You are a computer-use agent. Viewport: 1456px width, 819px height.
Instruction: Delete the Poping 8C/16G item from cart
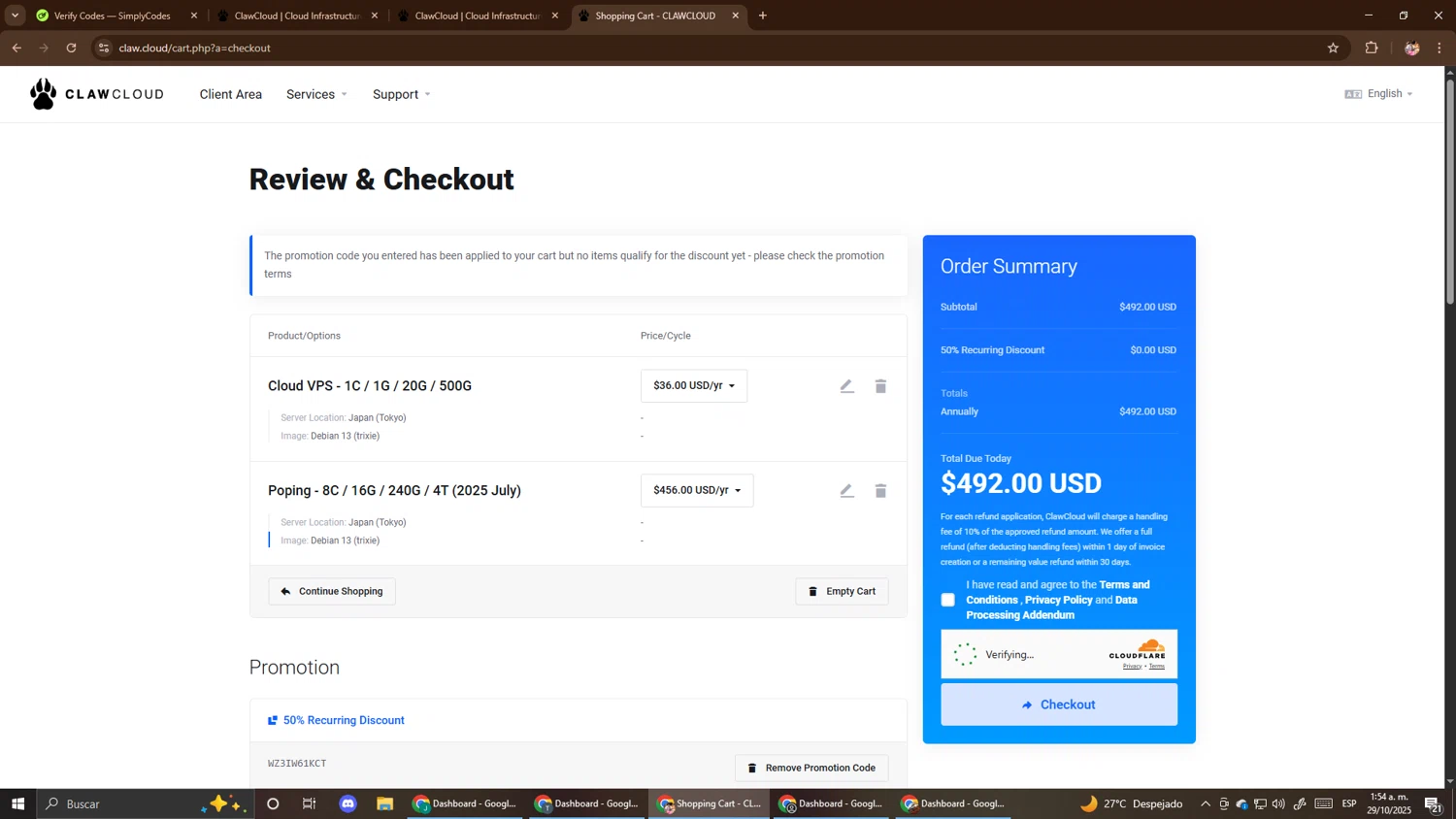880,491
